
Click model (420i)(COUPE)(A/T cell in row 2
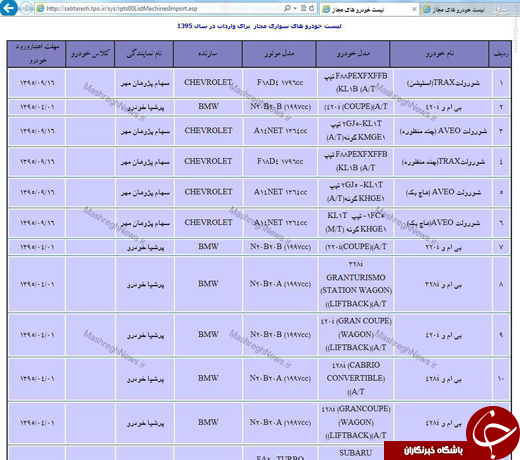click(x=356, y=107)
